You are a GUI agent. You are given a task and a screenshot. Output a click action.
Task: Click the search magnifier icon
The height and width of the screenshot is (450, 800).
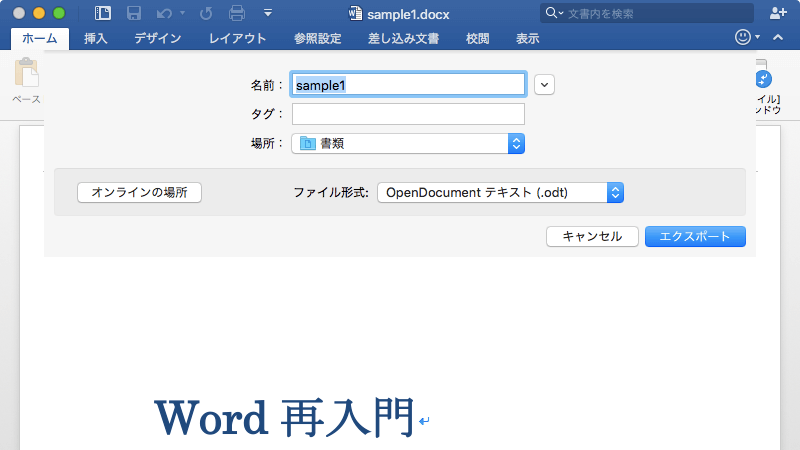551,13
